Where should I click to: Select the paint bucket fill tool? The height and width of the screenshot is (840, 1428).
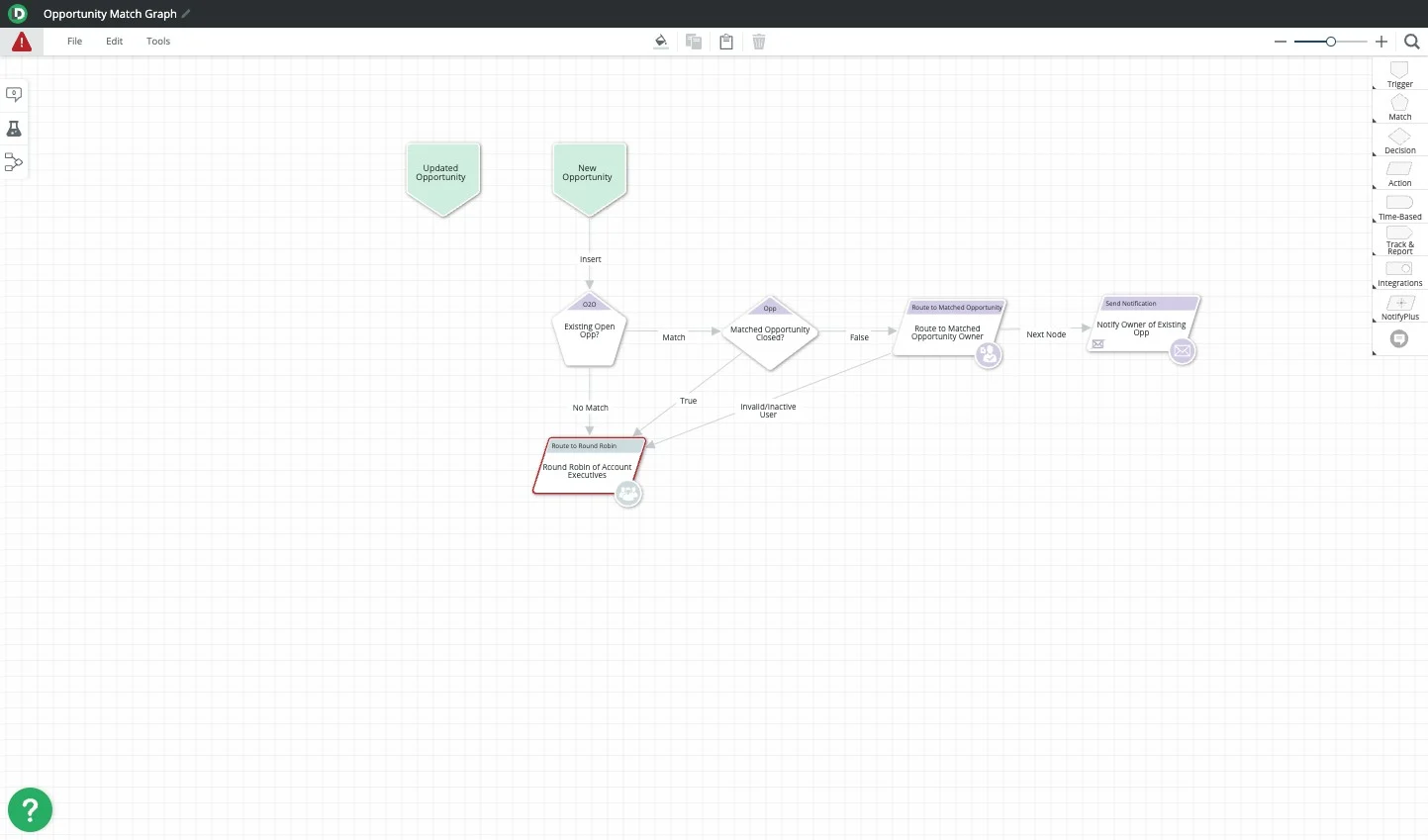click(x=661, y=42)
